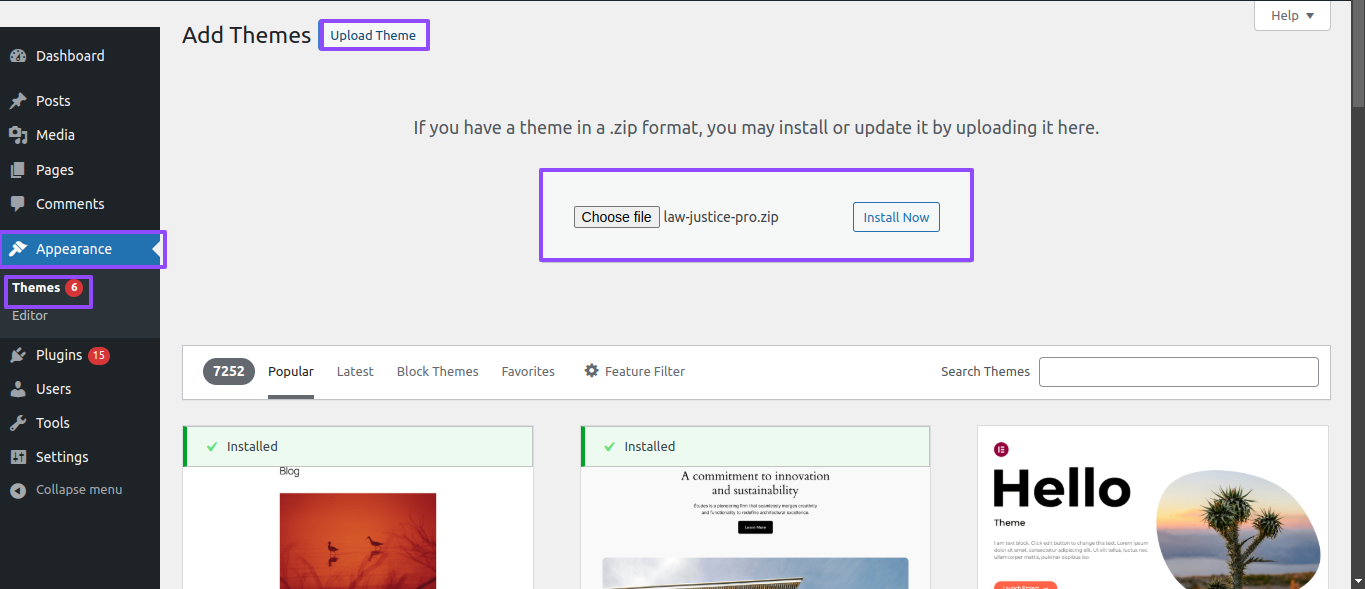The image size is (1365, 589).
Task: Click the Pages icon in sidebar
Action: pos(18,170)
